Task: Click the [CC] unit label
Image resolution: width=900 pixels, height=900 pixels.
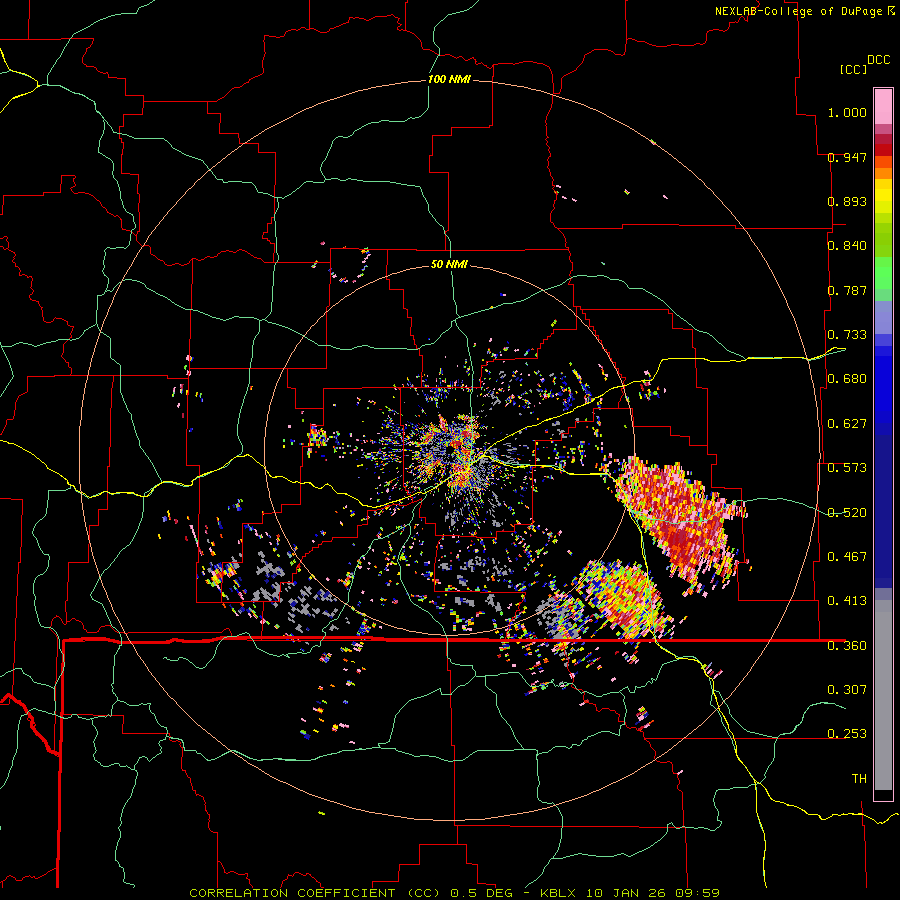Action: [854, 69]
